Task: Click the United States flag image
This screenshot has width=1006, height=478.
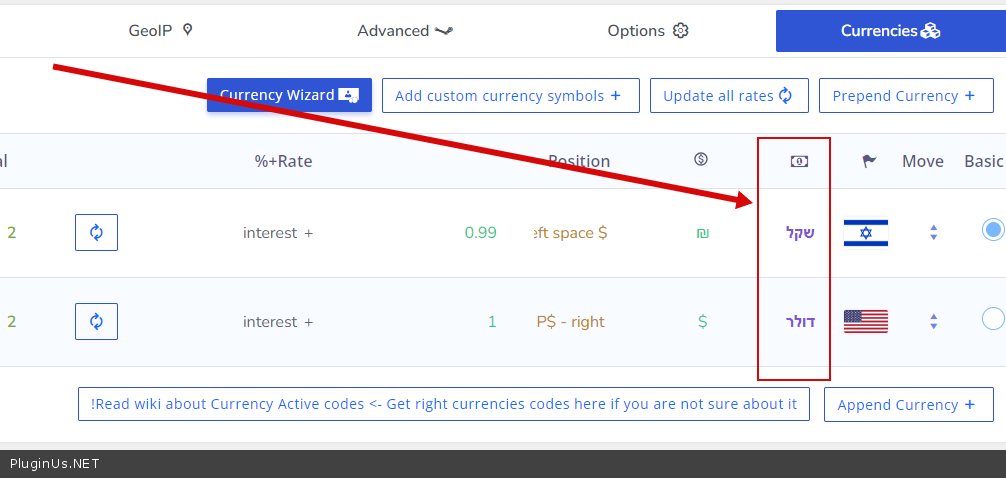Action: point(865,321)
